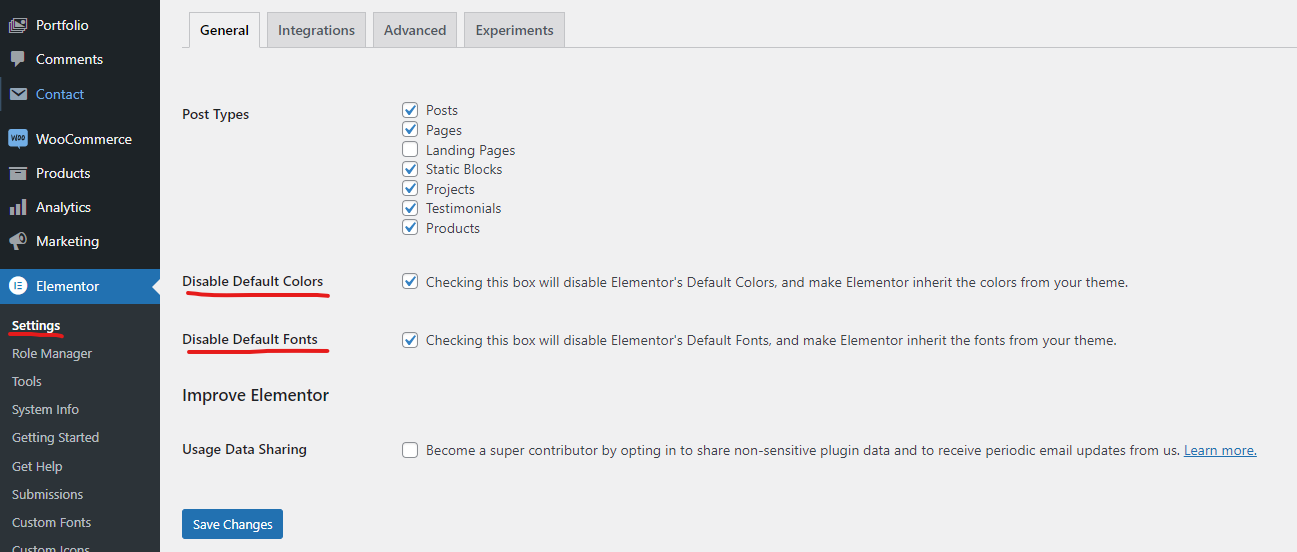
Task: Uncheck the Disable Default Fonts option
Action: 410,340
